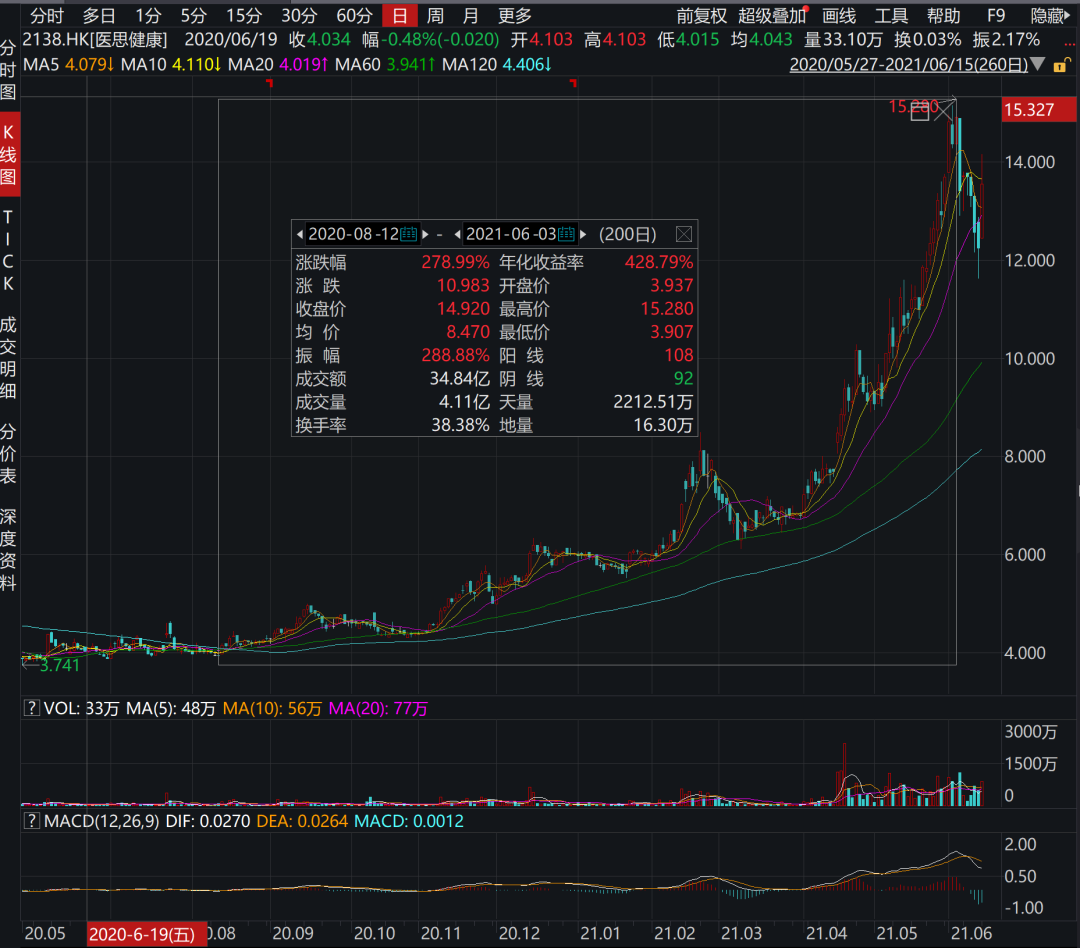1080x948 pixels.
Task: Step end date 2021-06-03 forward
Action: pyautogui.click(x=583, y=234)
